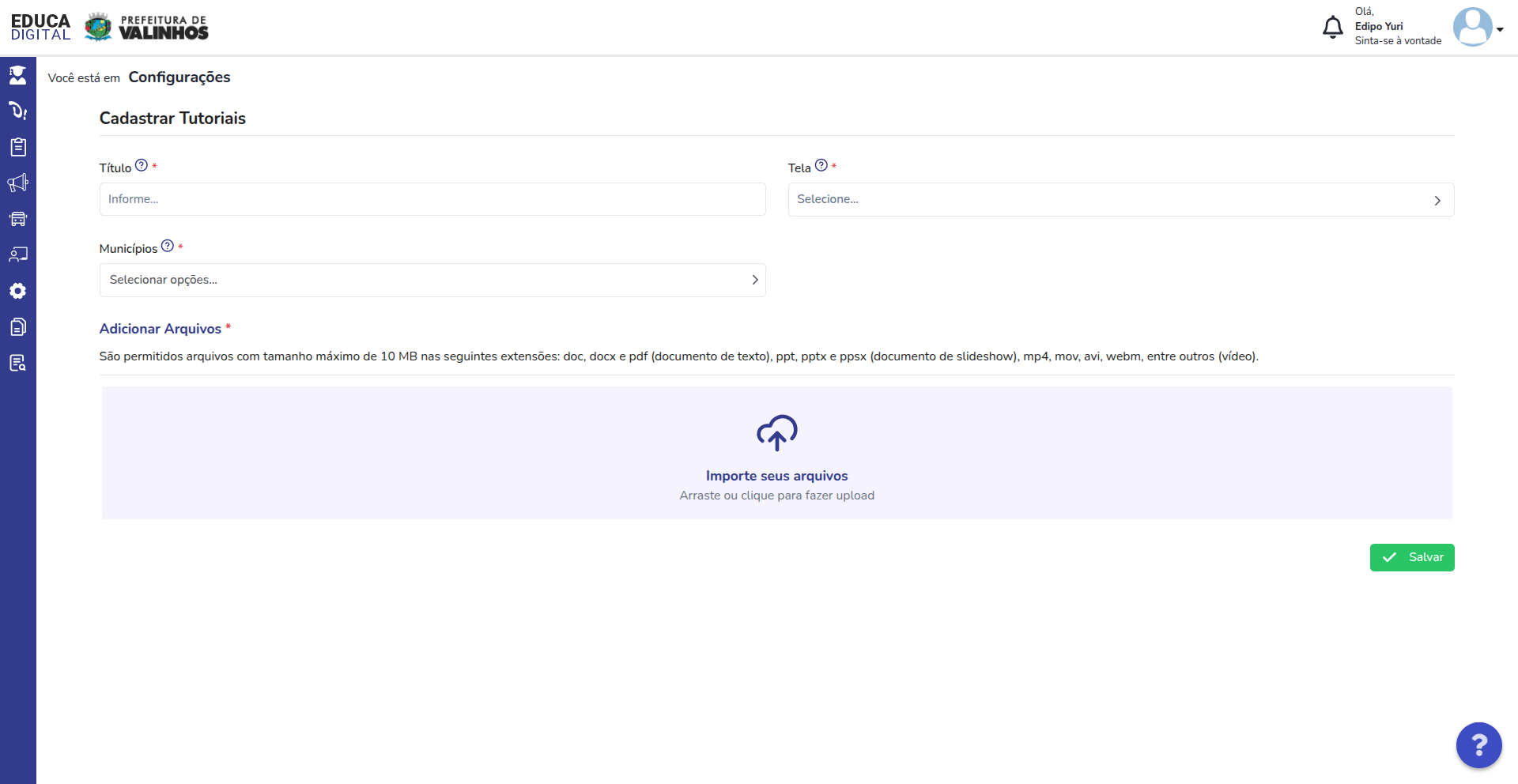Click Importe seus arquivos upload area
The height and width of the screenshot is (784, 1518).
coord(777,453)
